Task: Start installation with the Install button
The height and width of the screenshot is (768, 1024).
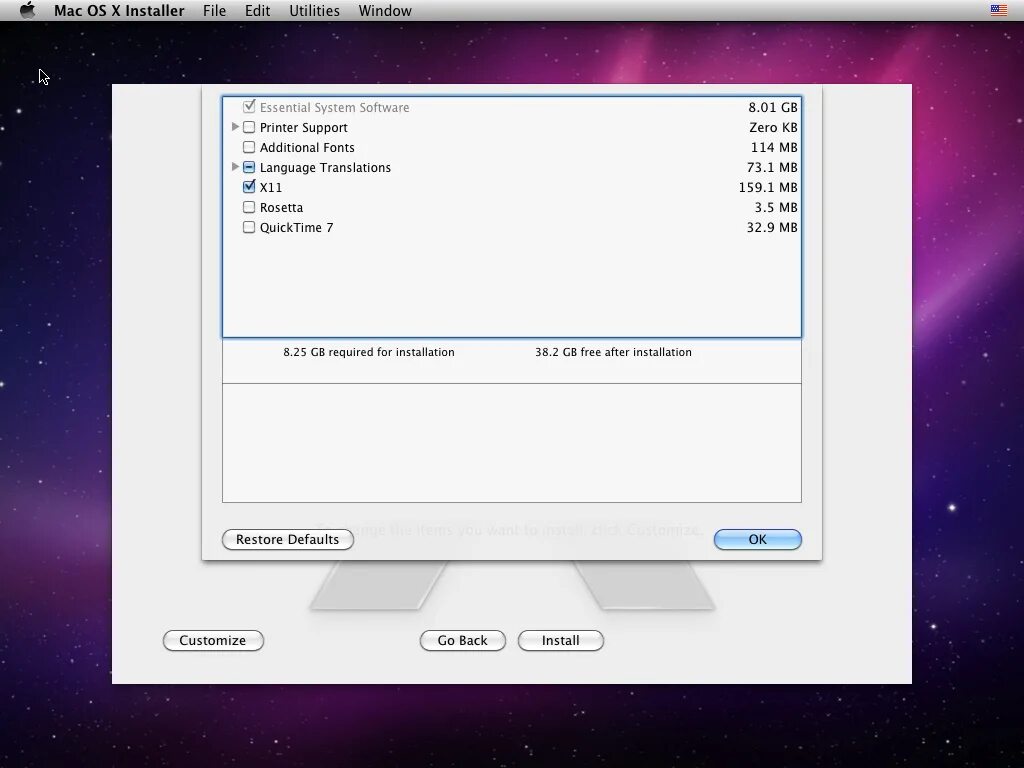Action: tap(560, 641)
